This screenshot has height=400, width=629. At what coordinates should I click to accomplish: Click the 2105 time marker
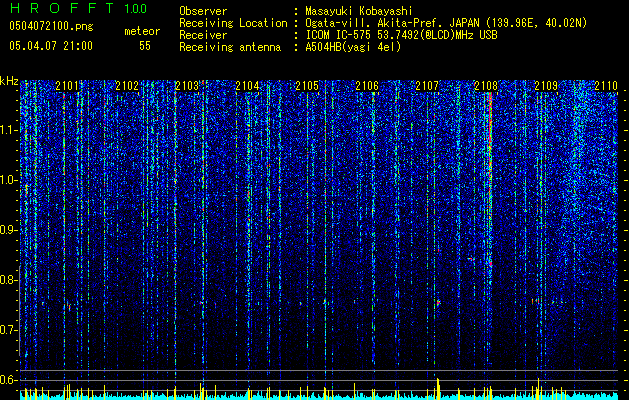[307, 86]
